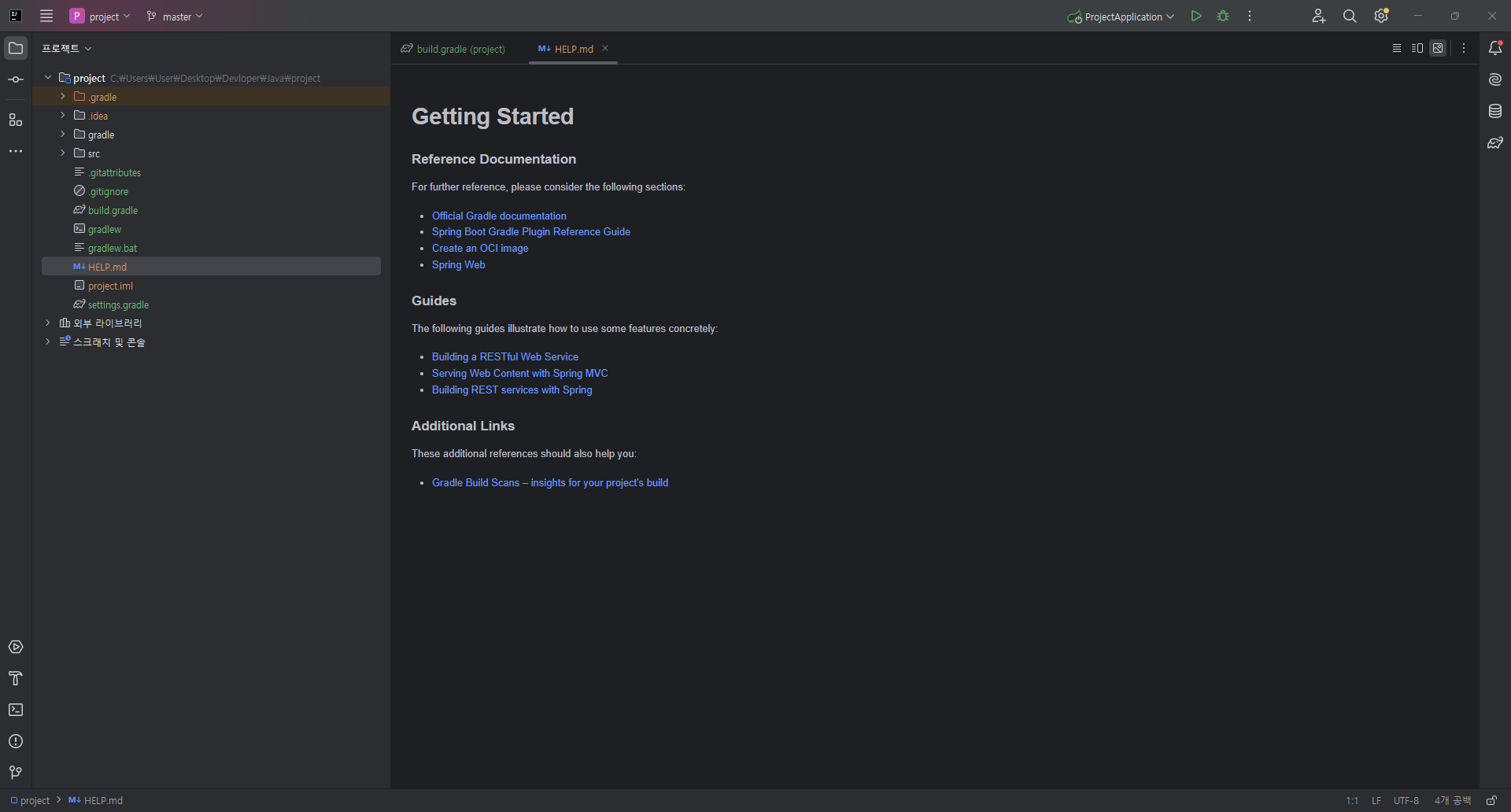This screenshot has height=812, width=1511.
Task: Open Create an OCI image link
Action: [480, 248]
